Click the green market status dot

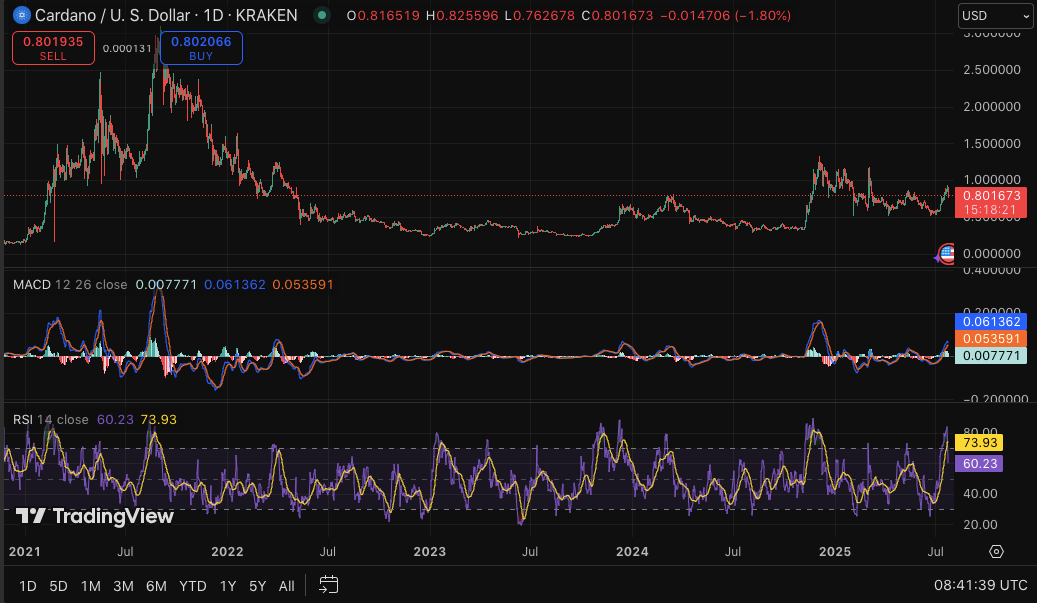click(x=322, y=15)
